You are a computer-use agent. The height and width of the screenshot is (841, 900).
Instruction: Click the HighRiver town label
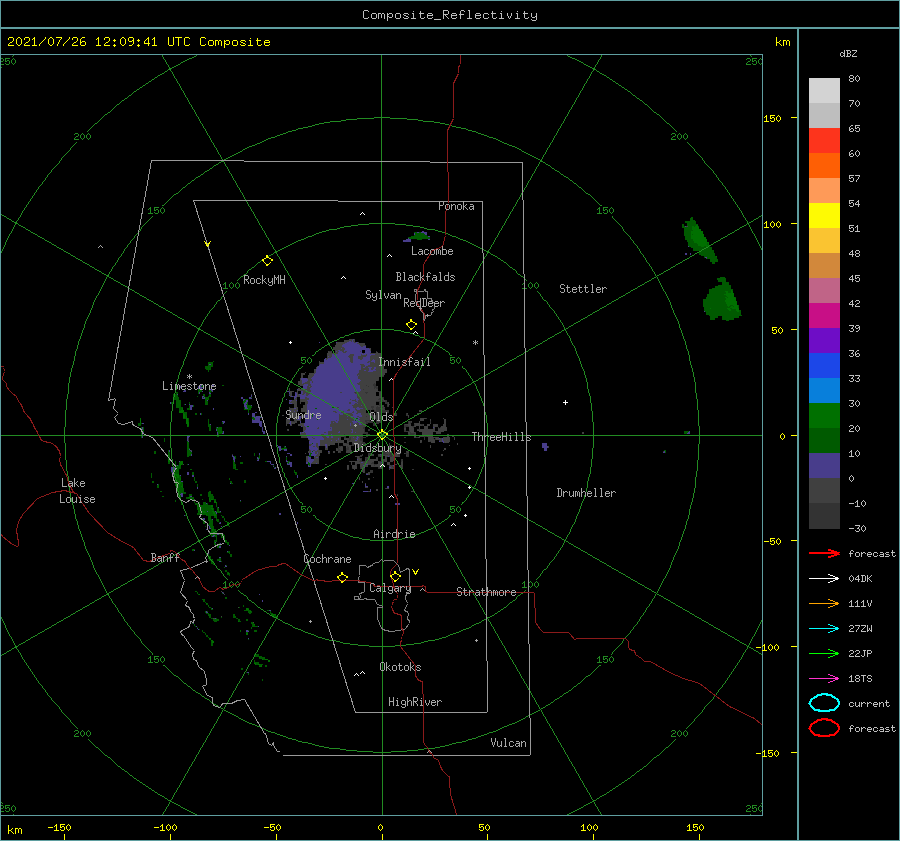point(415,702)
